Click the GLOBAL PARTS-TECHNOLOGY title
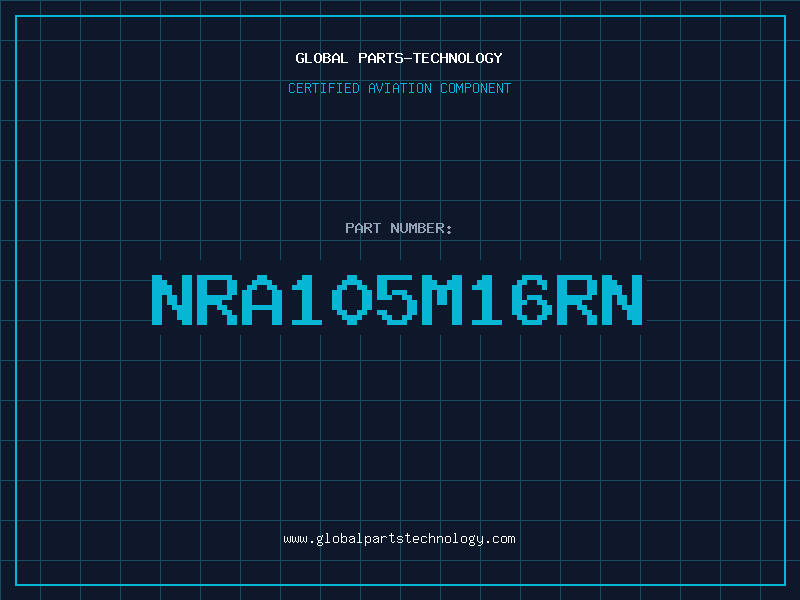The width and height of the screenshot is (800, 600). point(399,58)
